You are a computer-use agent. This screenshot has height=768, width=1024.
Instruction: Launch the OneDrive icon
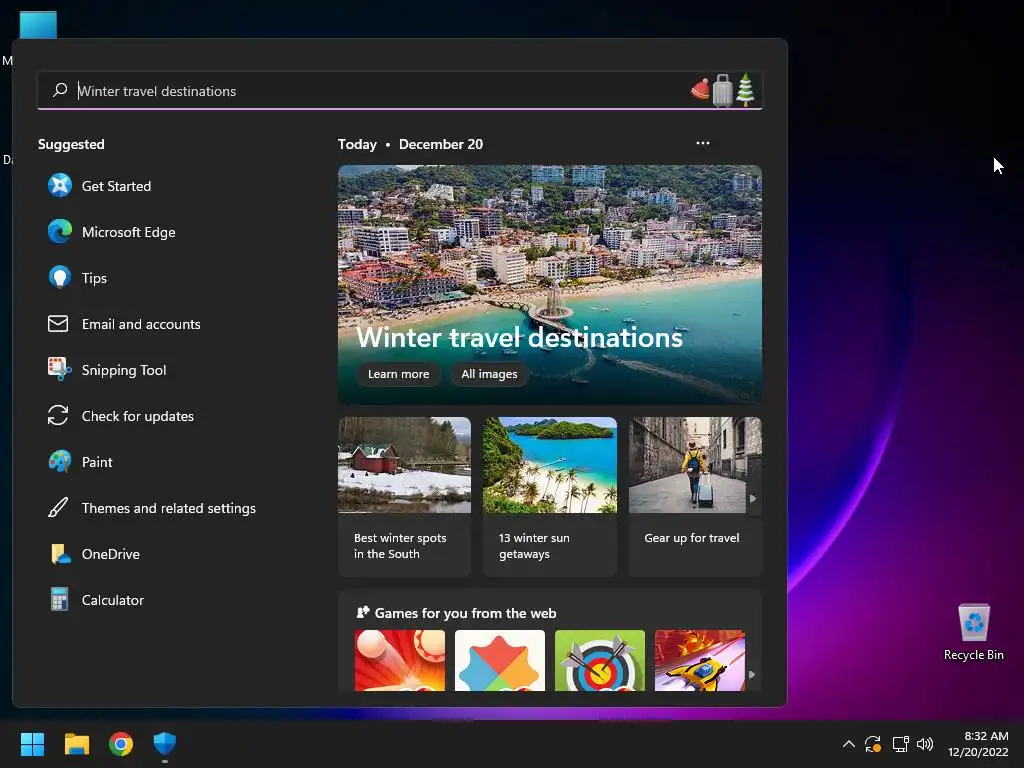click(60, 554)
